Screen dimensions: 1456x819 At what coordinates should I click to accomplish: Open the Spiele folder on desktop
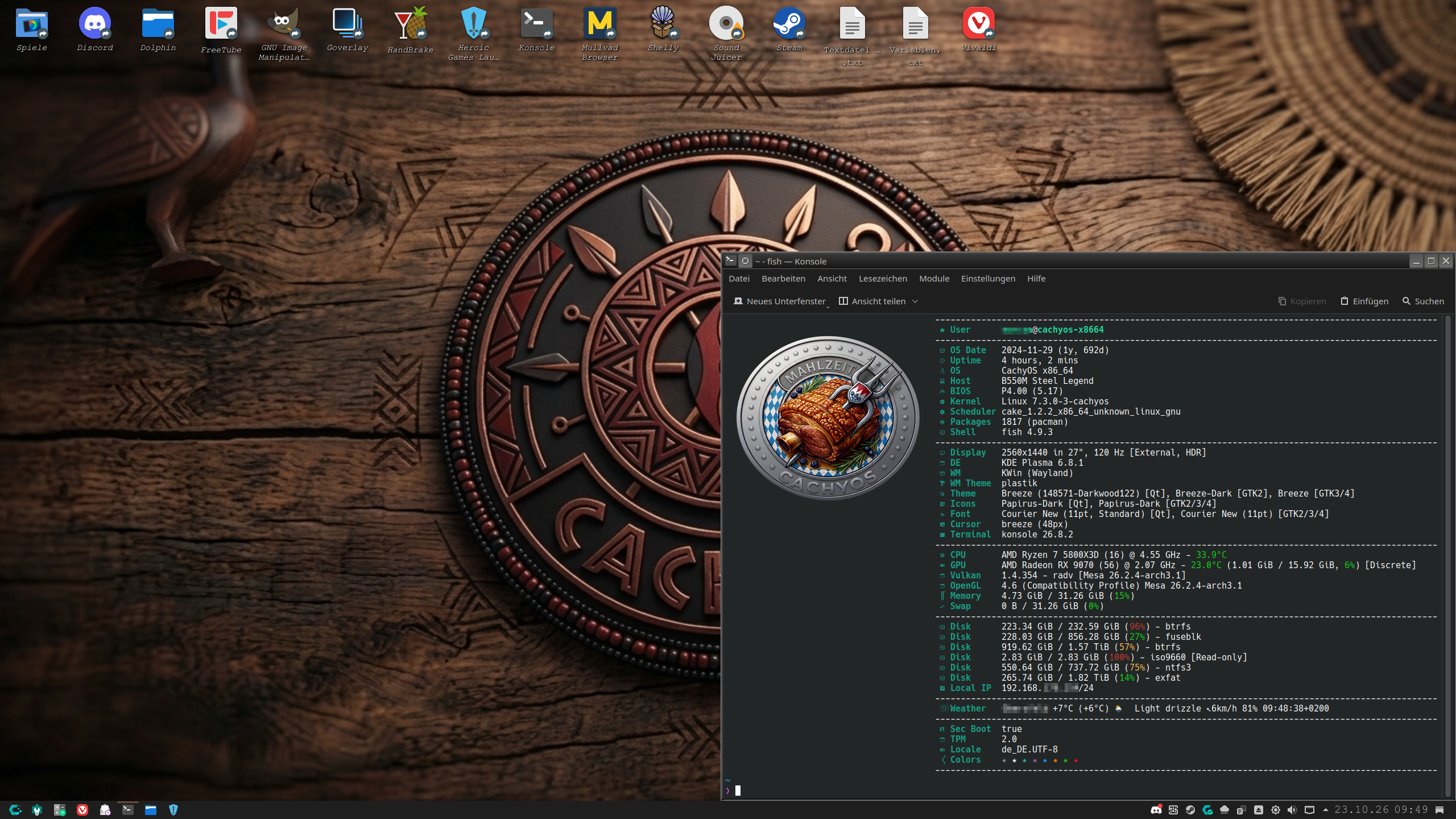tap(32, 30)
